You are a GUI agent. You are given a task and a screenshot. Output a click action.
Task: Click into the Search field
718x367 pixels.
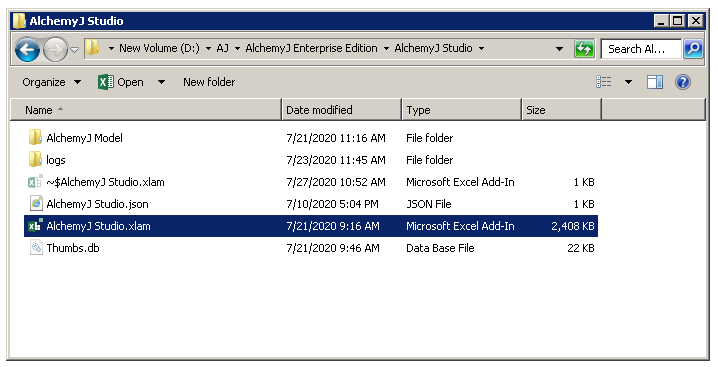[x=641, y=49]
